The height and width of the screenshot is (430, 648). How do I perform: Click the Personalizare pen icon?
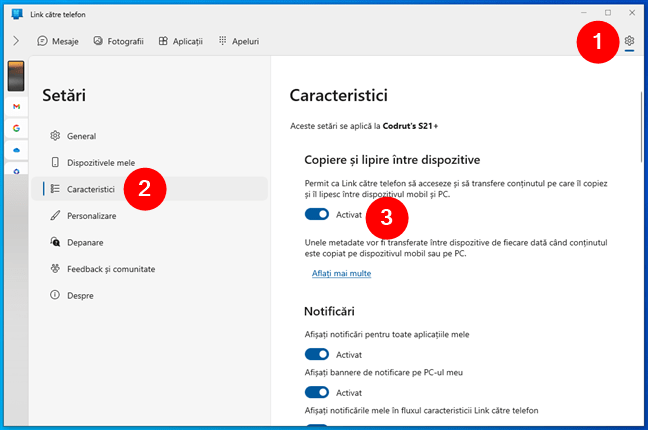coord(55,215)
